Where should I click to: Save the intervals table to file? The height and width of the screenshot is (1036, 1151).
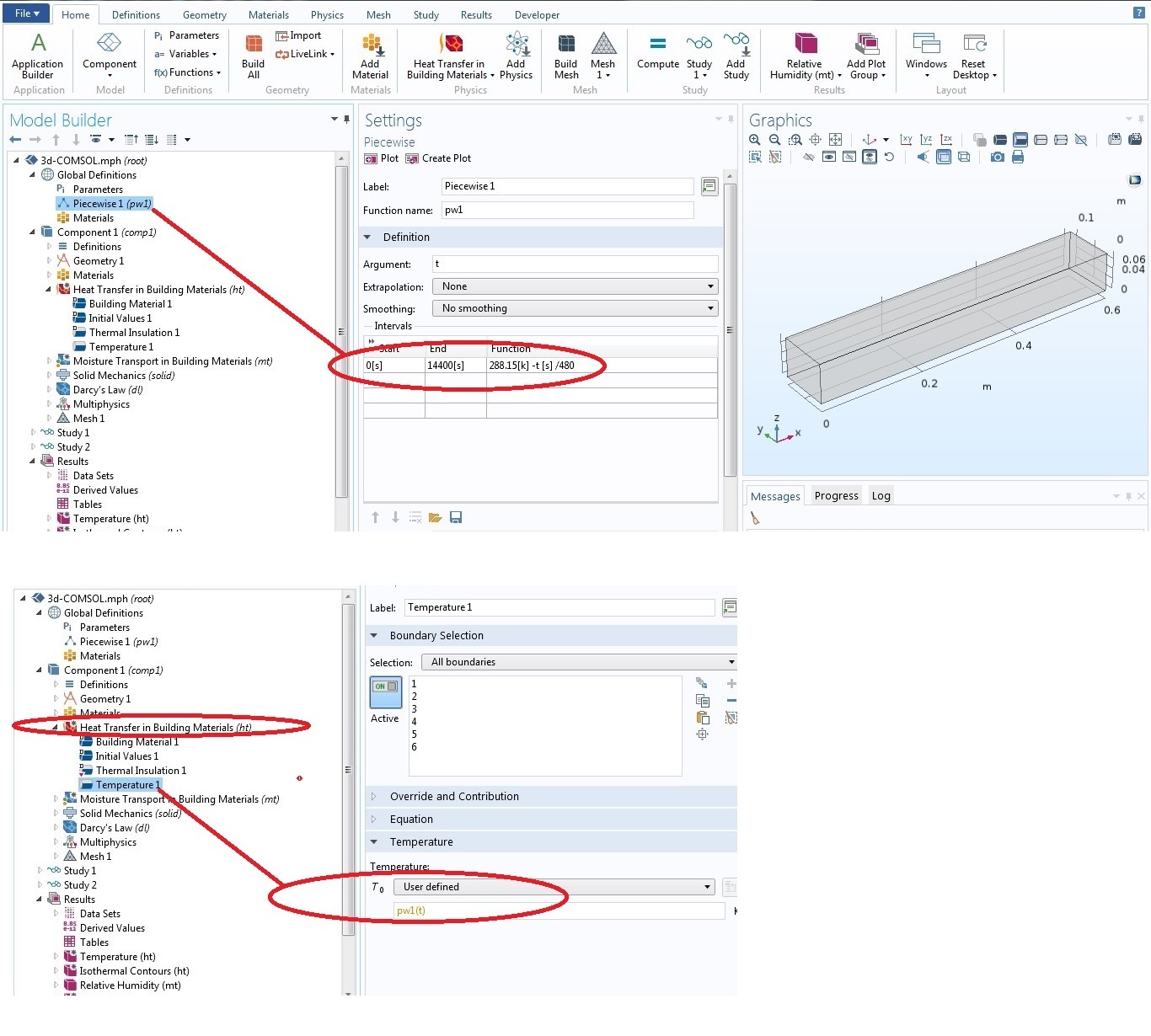tap(456, 517)
